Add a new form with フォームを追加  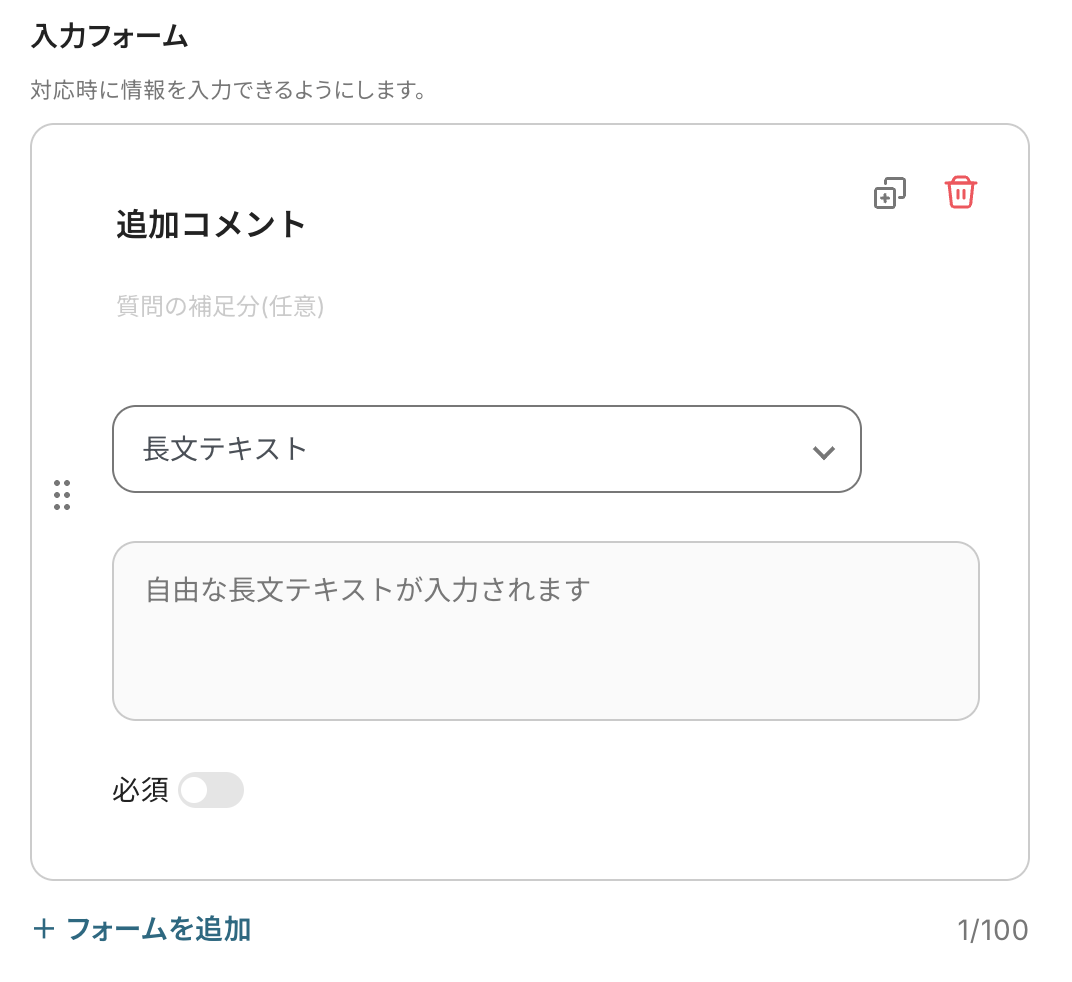pos(157,930)
